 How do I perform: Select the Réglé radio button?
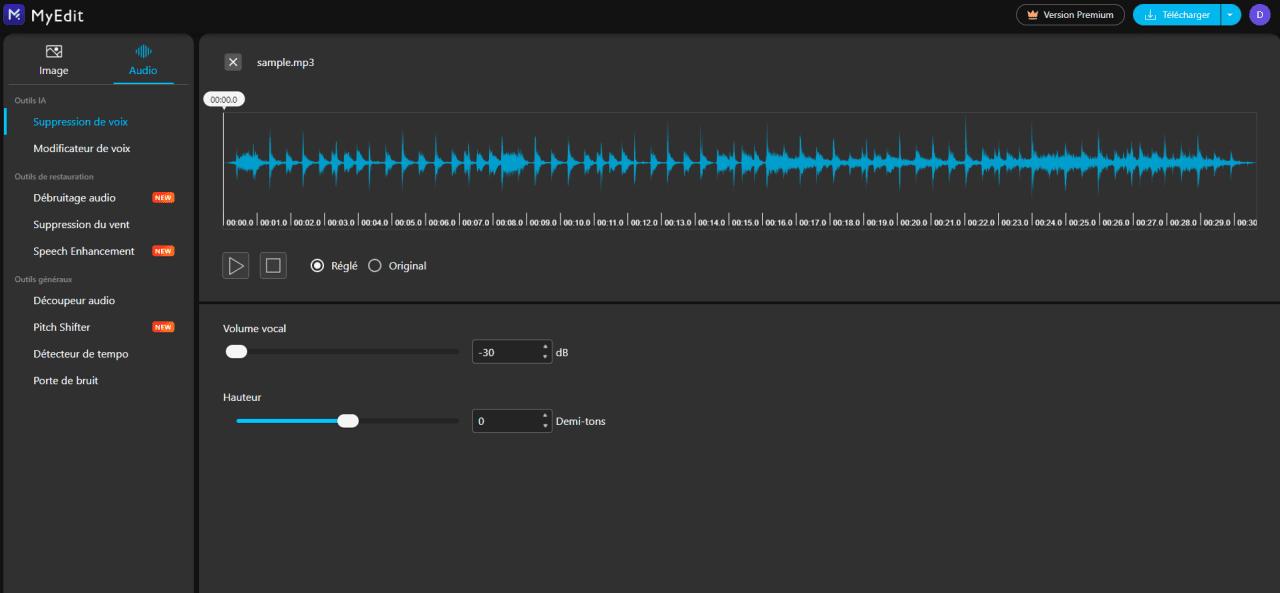(x=316, y=265)
